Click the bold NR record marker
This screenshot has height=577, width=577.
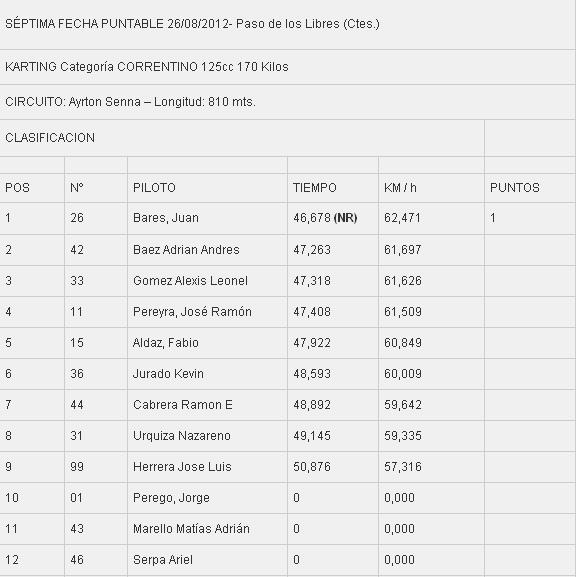[345, 218]
